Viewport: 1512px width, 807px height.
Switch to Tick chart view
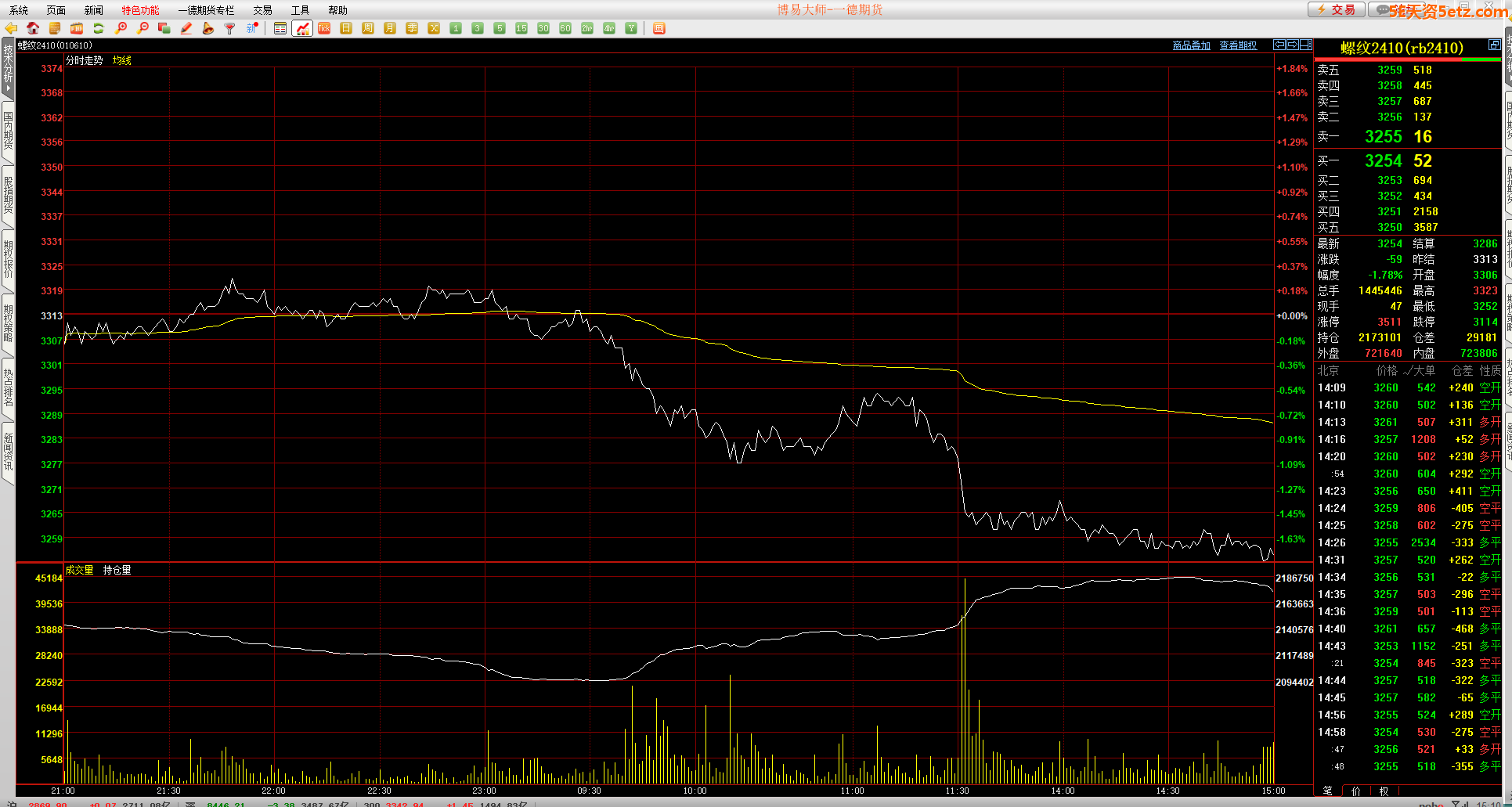coord(324,28)
